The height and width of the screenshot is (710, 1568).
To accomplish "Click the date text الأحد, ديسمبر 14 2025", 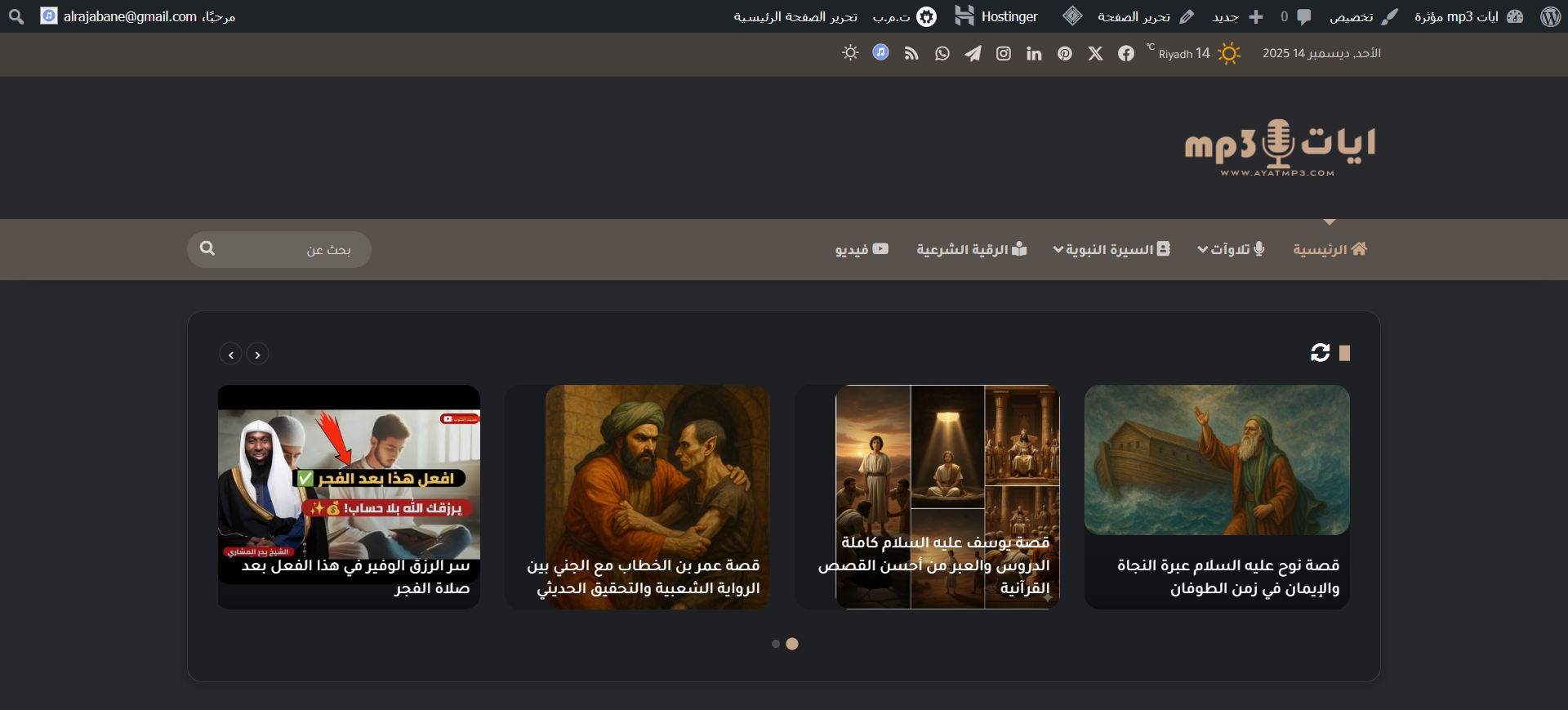I will (1321, 53).
